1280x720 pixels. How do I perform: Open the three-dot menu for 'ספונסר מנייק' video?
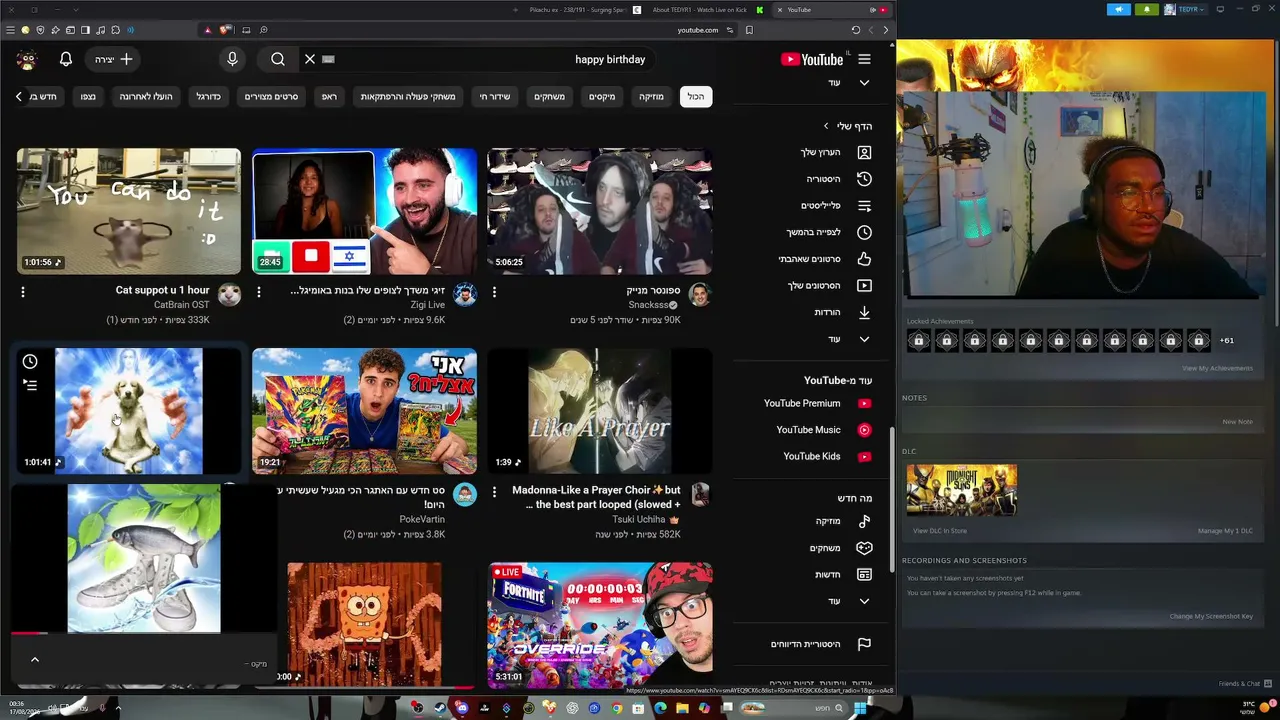tap(494, 292)
